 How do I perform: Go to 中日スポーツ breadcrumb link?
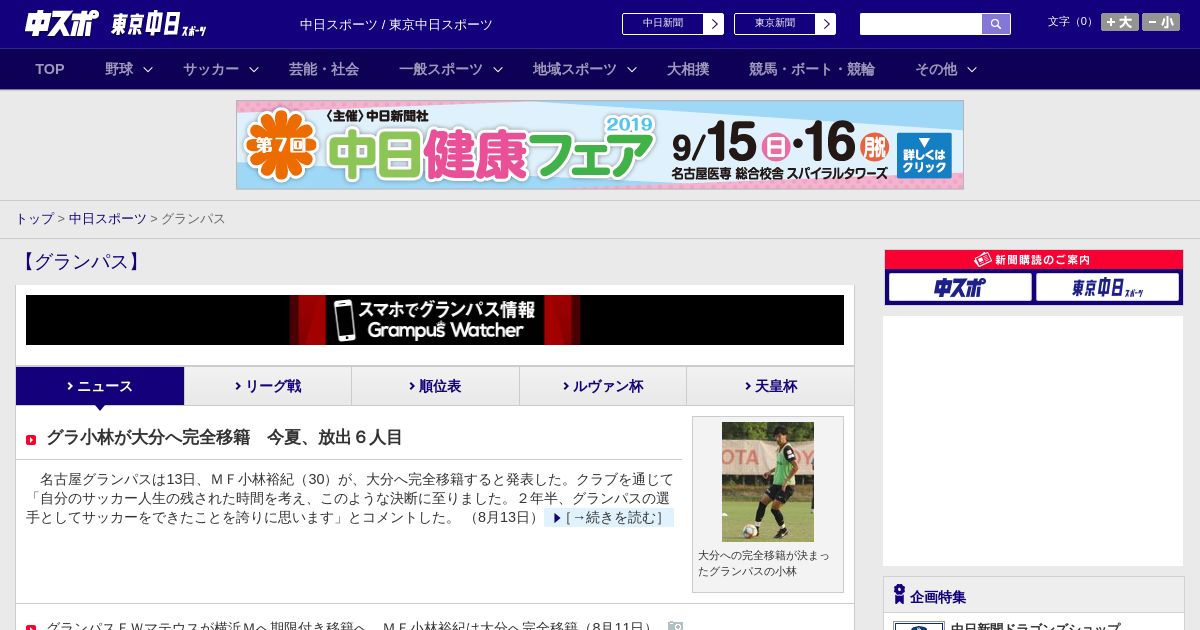click(108, 218)
